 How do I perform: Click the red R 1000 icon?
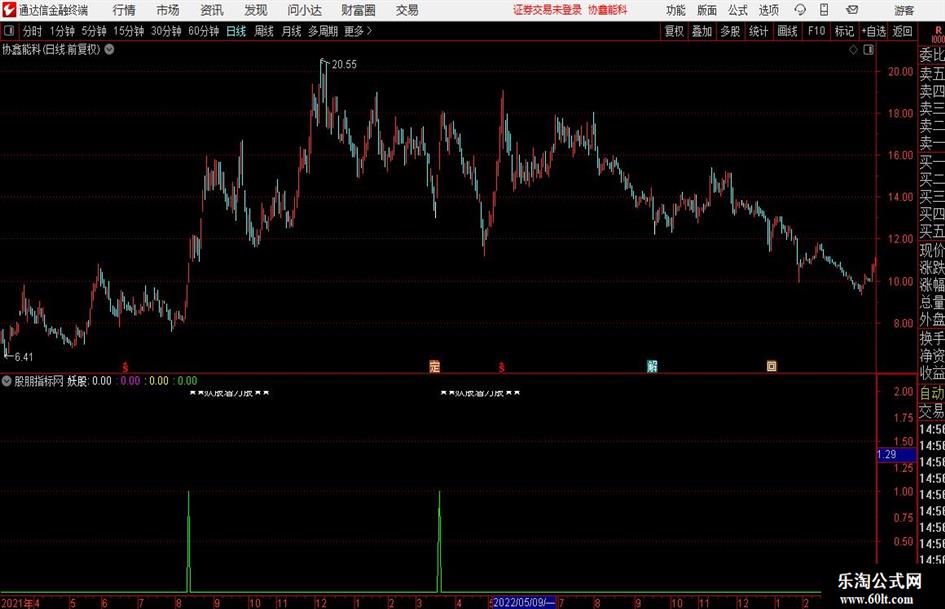pyautogui.click(x=938, y=34)
